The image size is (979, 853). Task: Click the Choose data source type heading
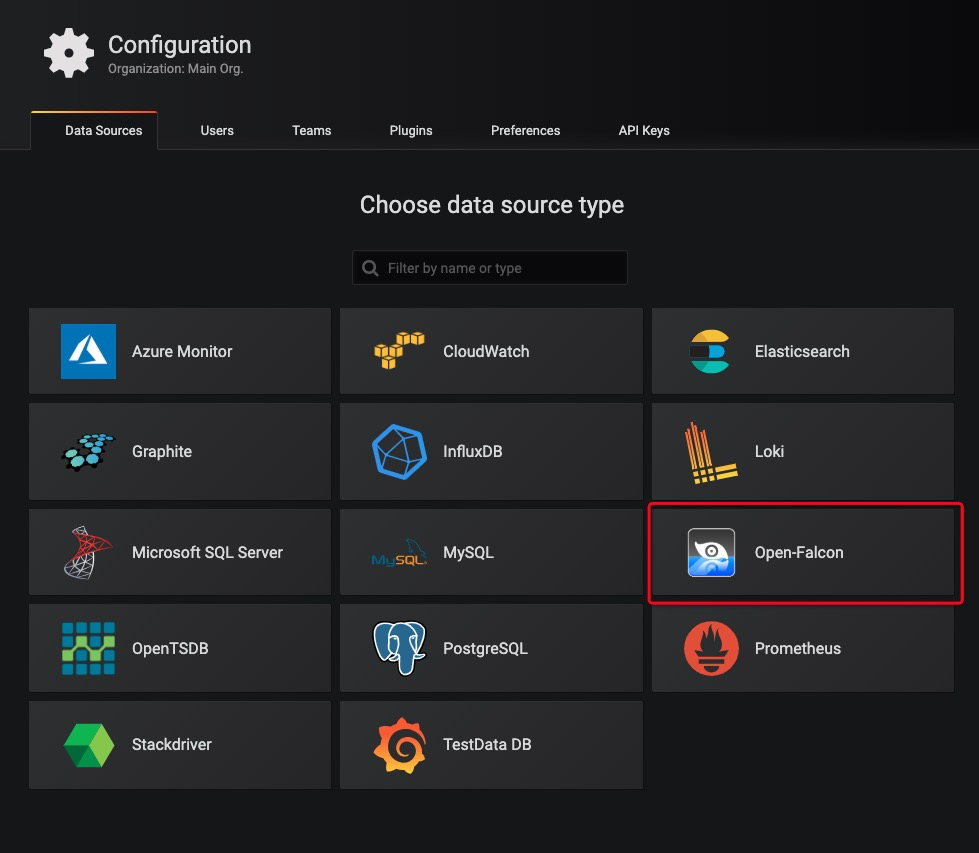coord(492,205)
